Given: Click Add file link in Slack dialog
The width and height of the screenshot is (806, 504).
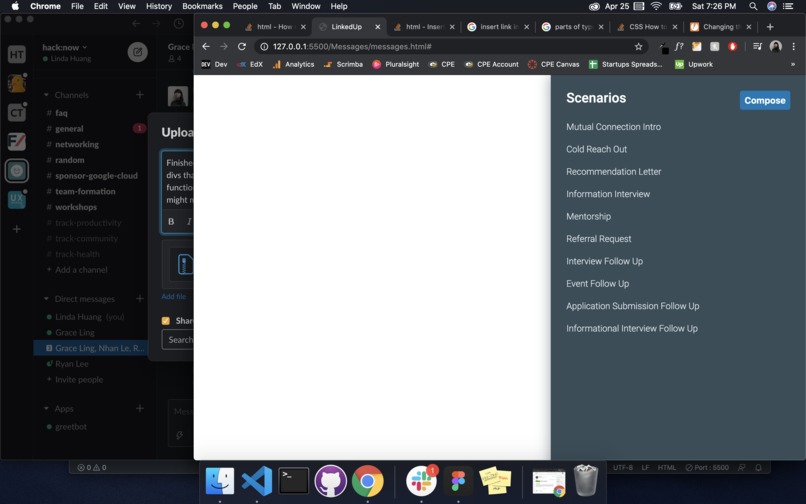Looking at the screenshot, I should (x=174, y=297).
